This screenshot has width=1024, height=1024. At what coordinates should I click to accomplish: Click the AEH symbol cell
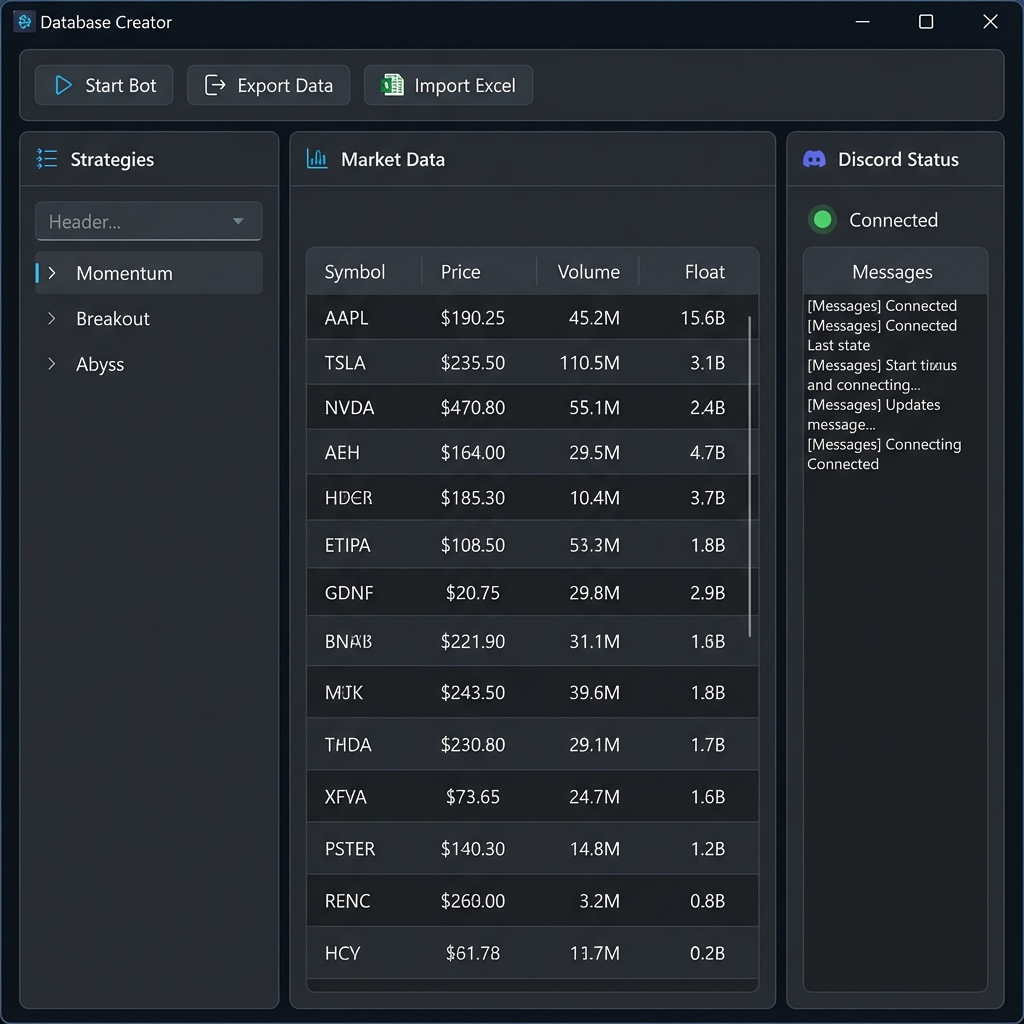(x=342, y=453)
